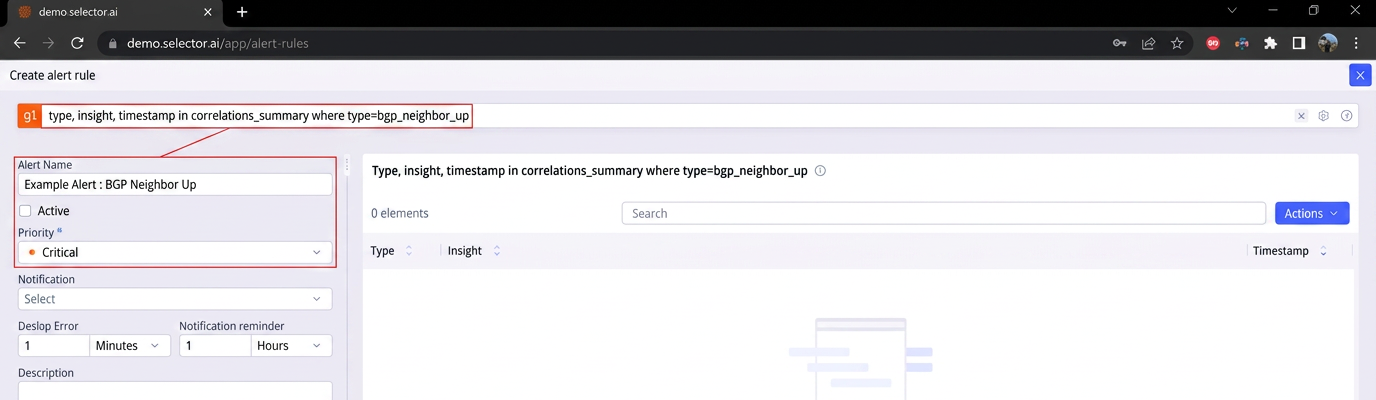
Task: Go back with browser back arrow
Action: [x=20, y=44]
